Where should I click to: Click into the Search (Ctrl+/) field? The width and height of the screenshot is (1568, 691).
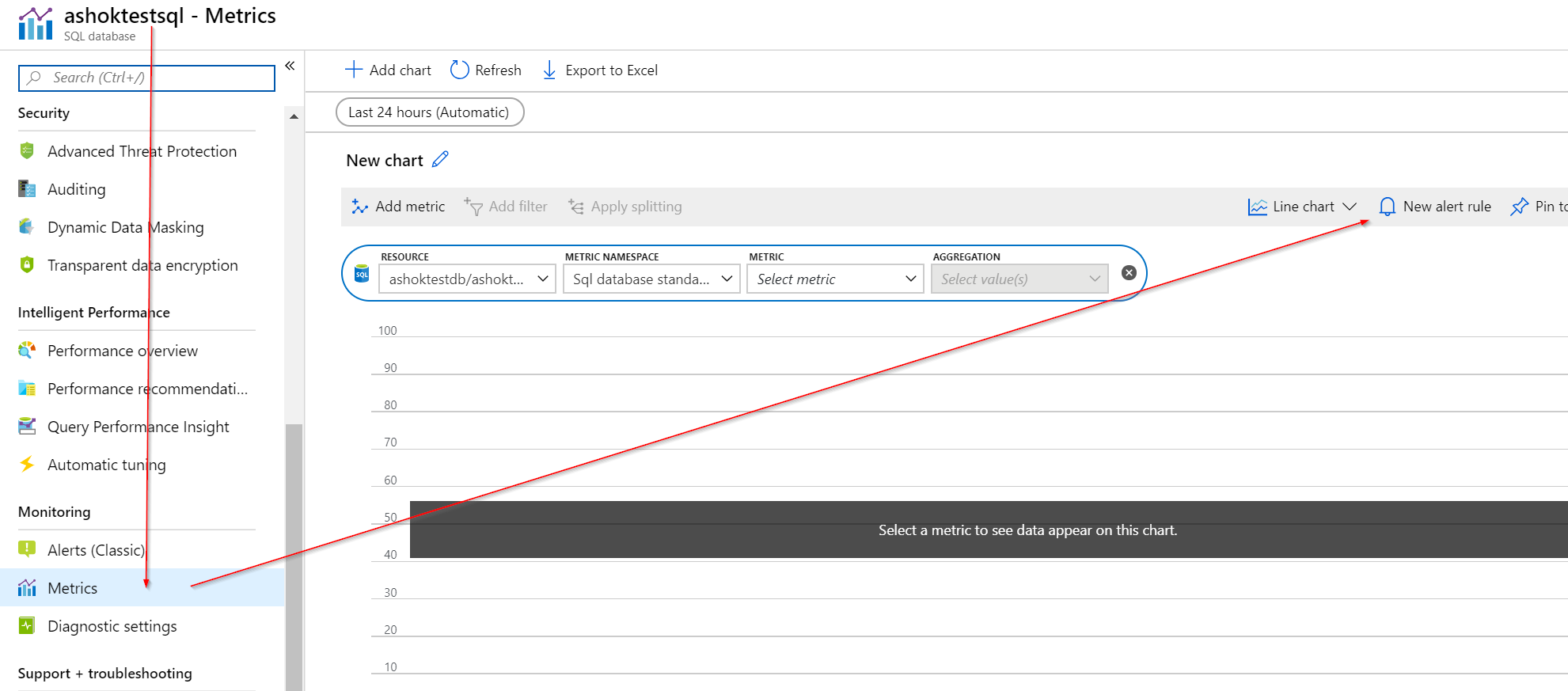[x=146, y=78]
